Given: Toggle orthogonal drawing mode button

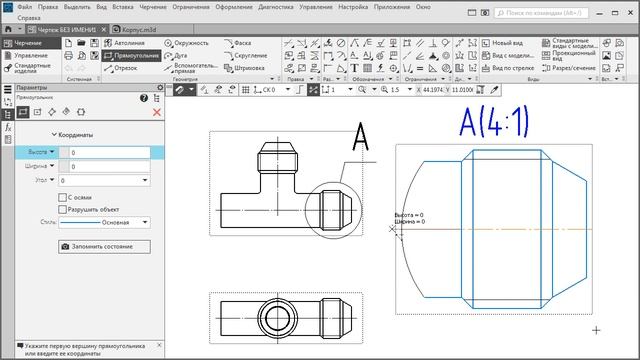Looking at the screenshot, I should (x=300, y=89).
